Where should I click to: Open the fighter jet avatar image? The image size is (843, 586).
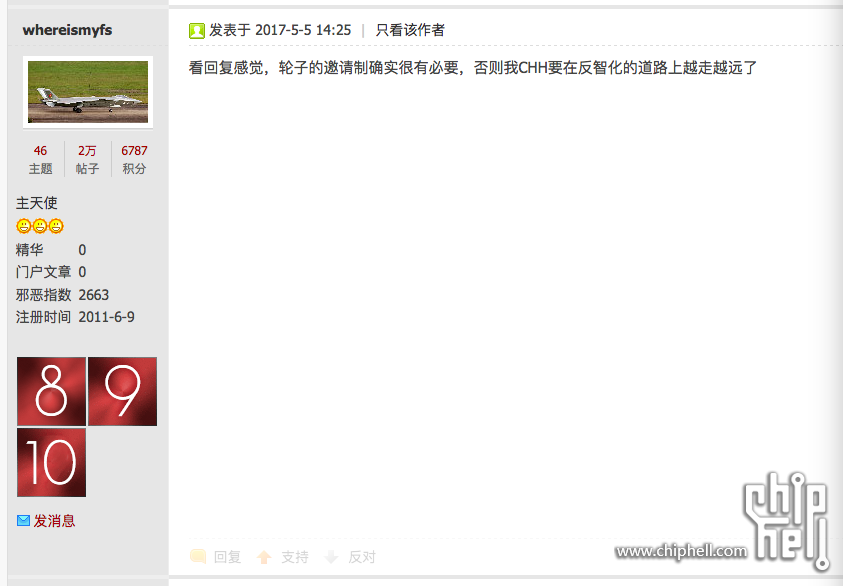[x=88, y=92]
